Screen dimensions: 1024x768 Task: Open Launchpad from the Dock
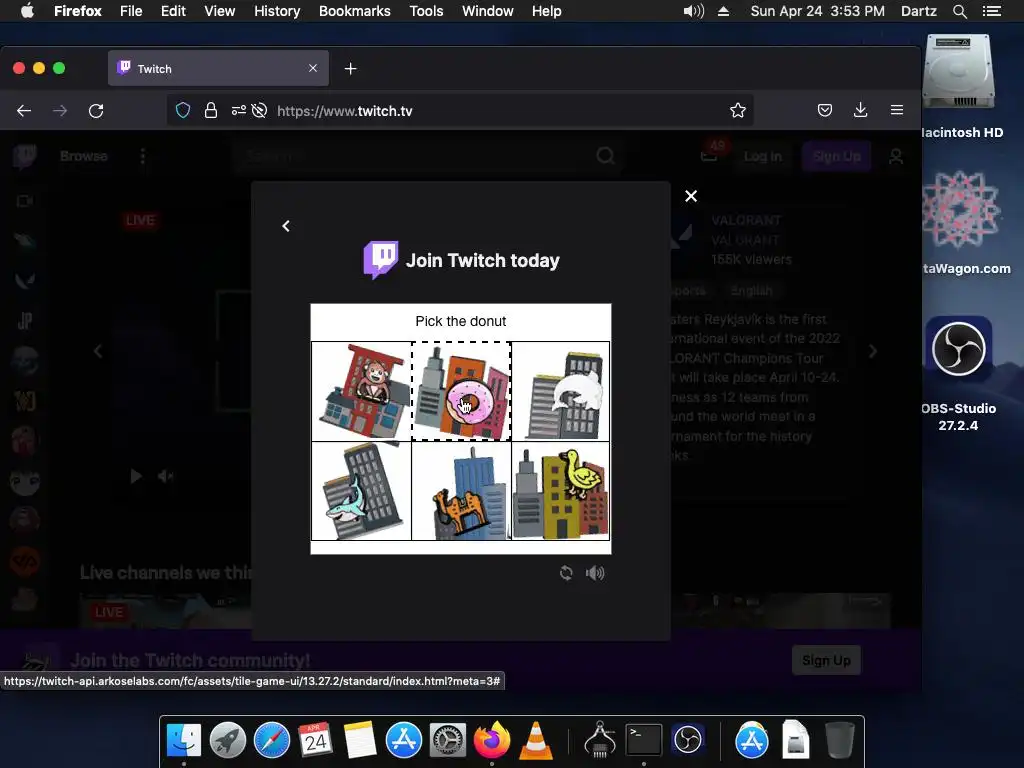coord(227,740)
